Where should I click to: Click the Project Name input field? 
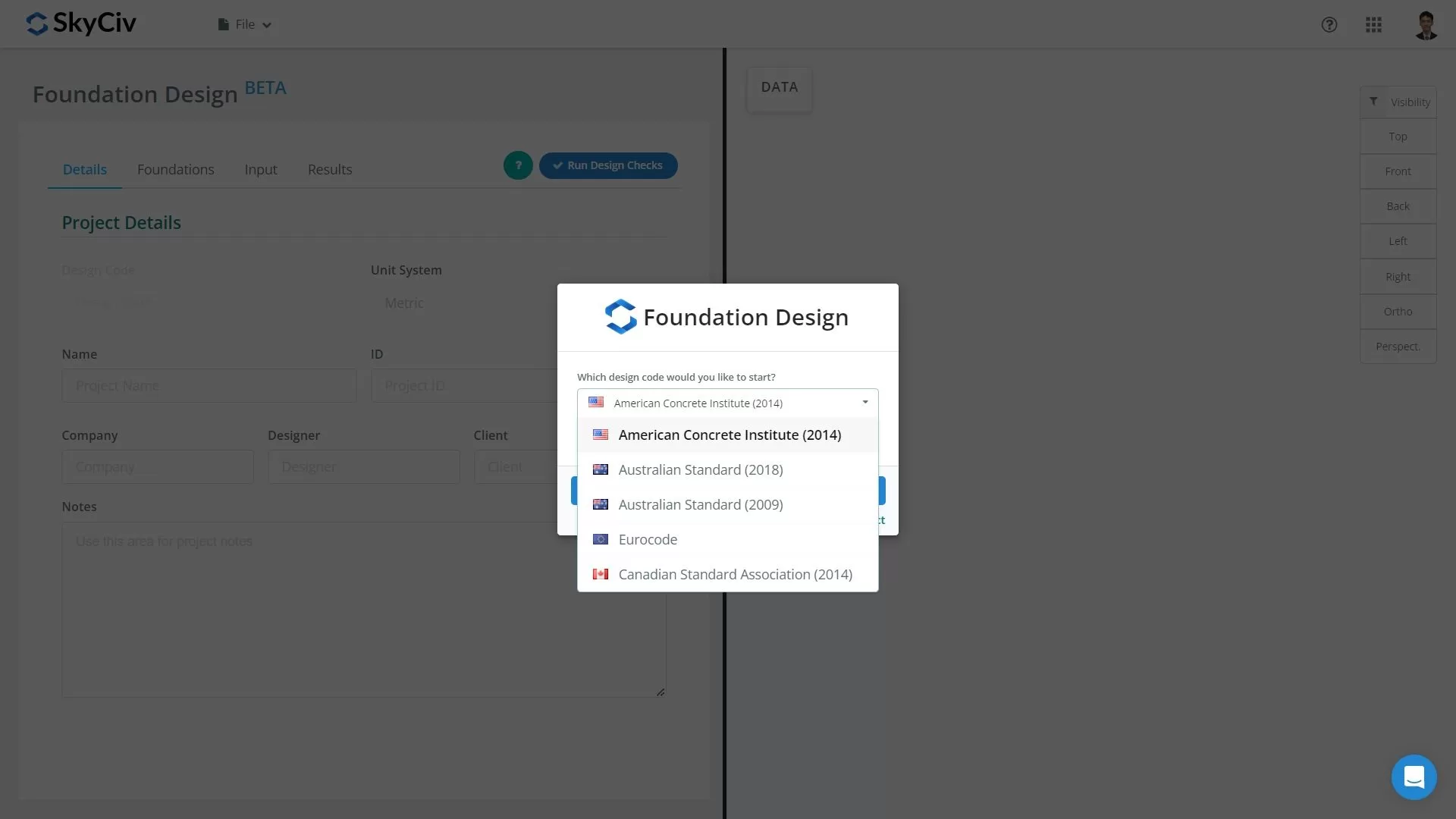click(209, 385)
